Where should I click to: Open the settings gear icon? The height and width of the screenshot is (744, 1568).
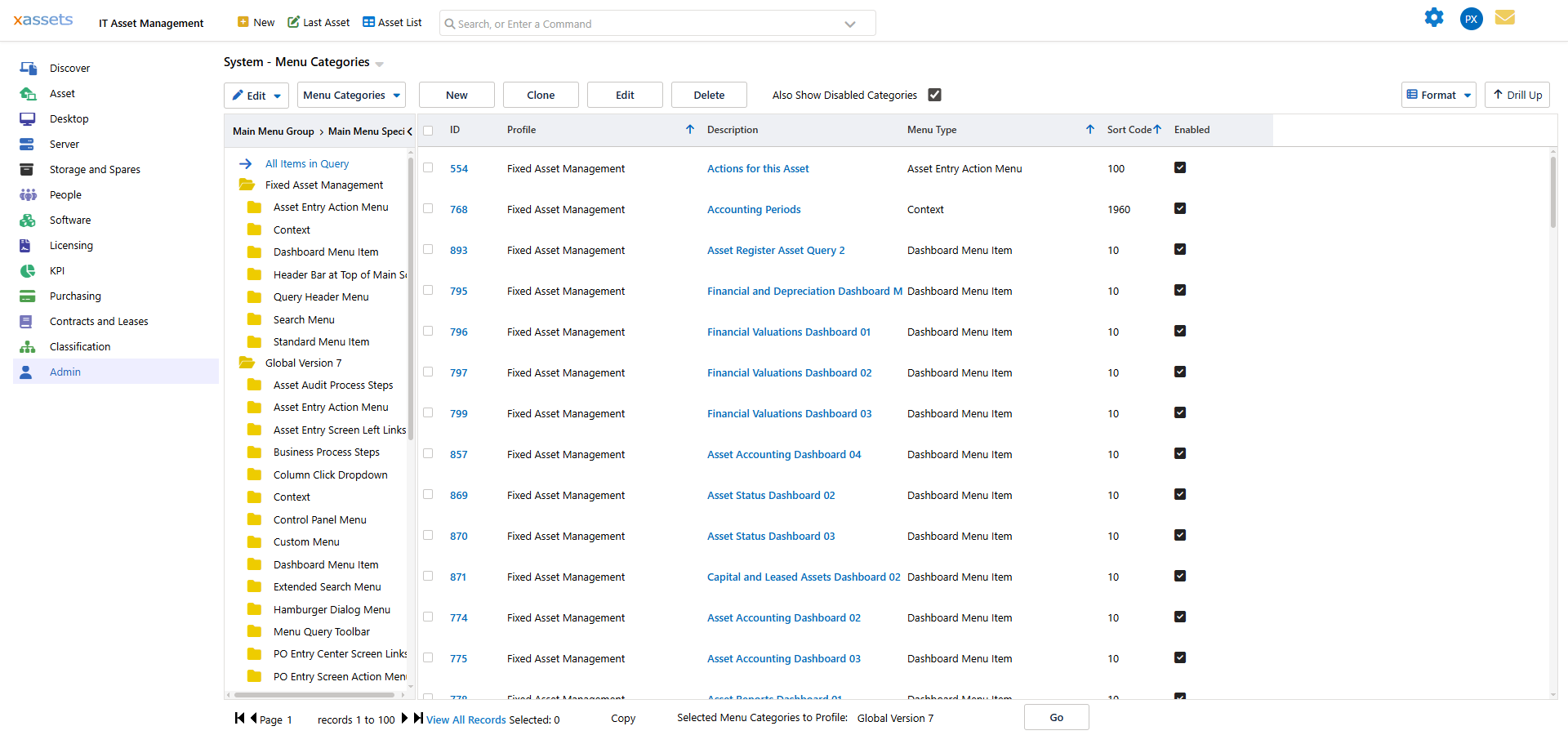[1435, 17]
